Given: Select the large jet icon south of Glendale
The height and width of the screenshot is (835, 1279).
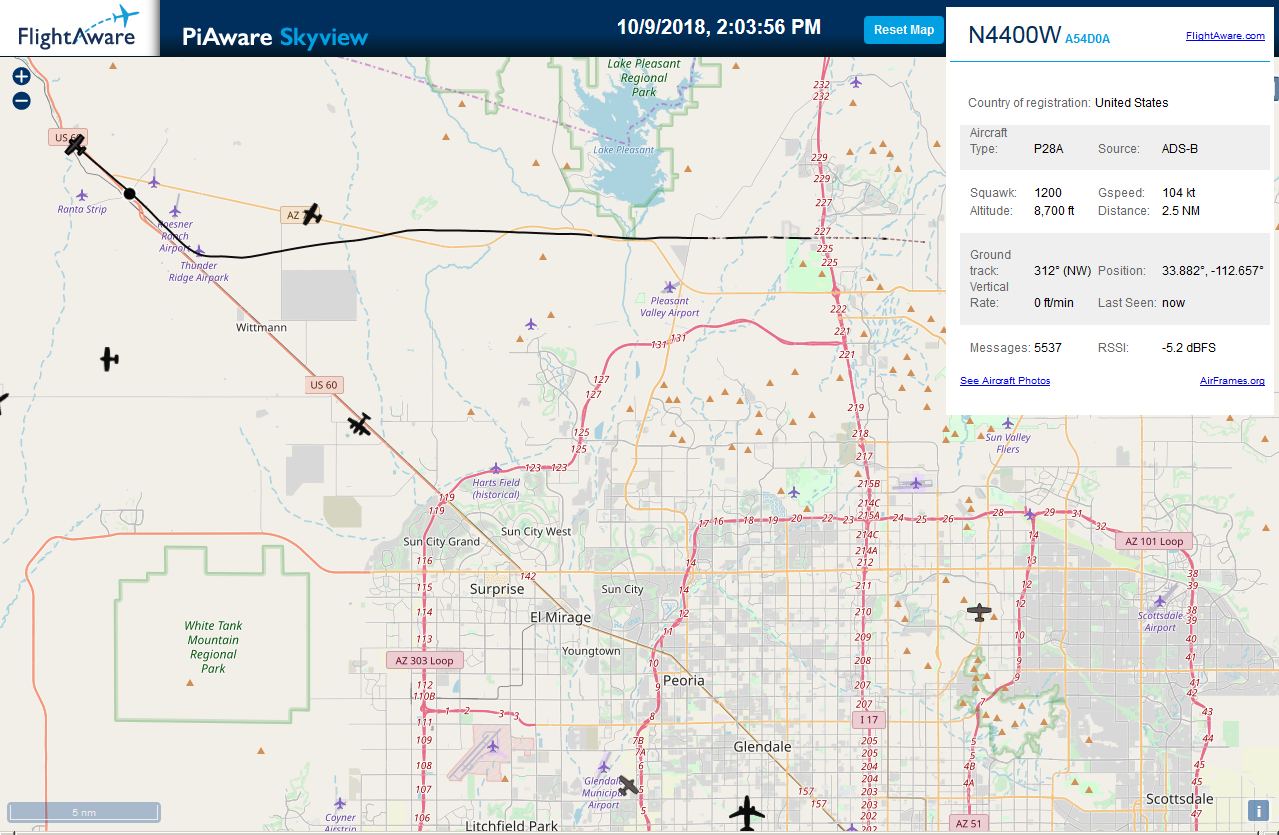Looking at the screenshot, I should 746,813.
